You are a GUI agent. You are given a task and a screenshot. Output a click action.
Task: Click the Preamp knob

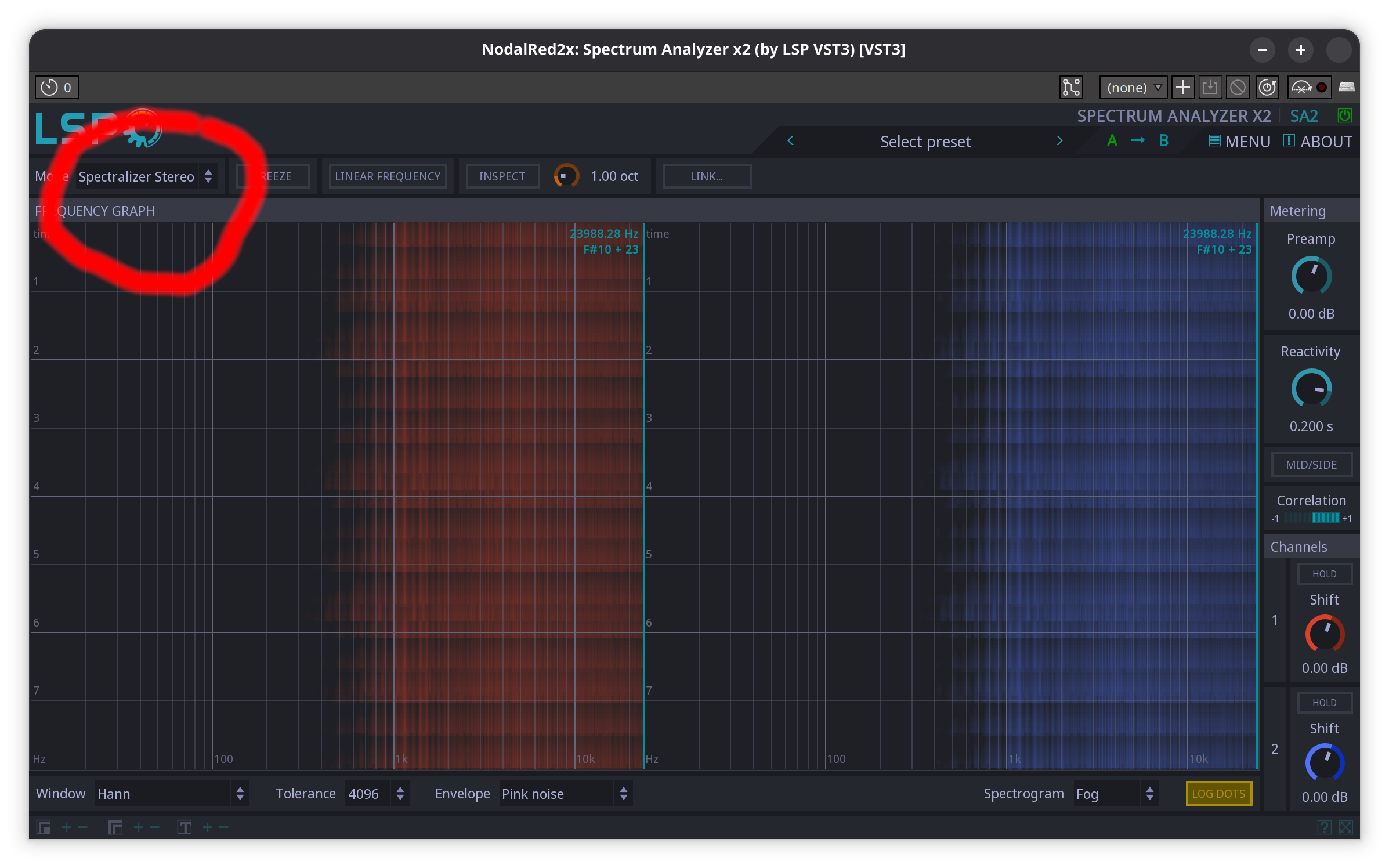pos(1311,276)
